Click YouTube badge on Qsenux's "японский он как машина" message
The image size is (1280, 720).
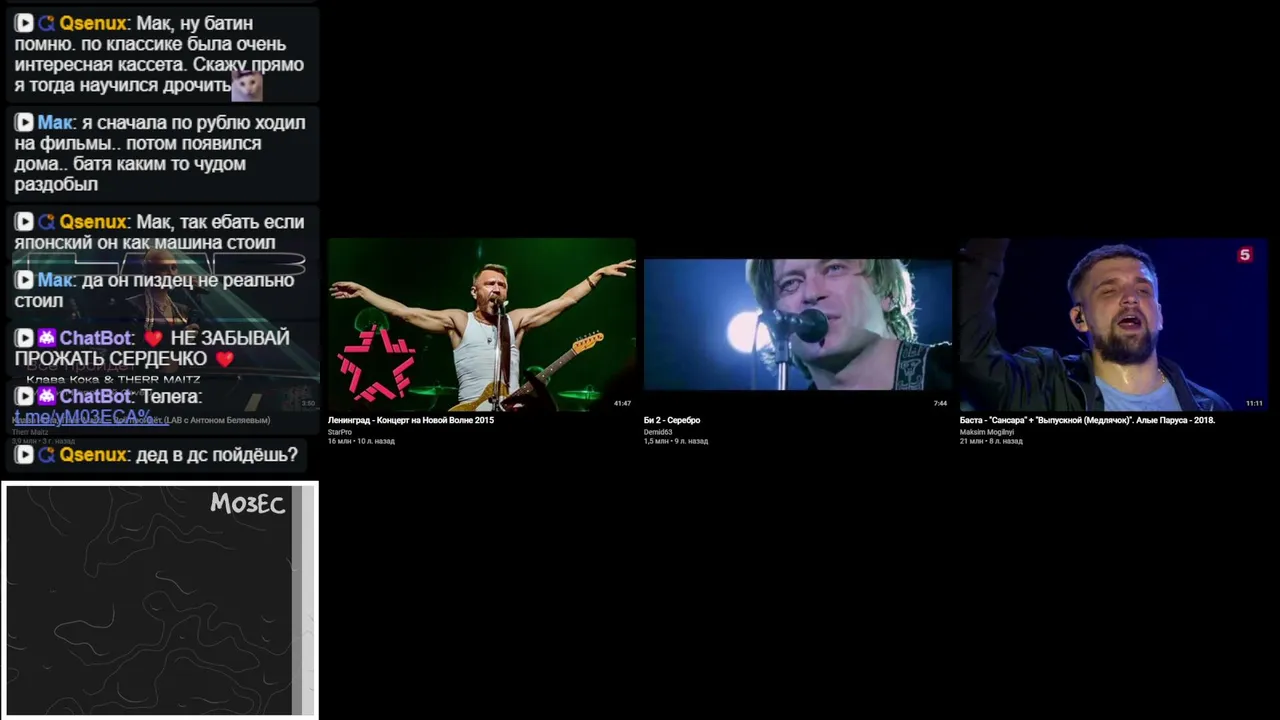click(24, 222)
